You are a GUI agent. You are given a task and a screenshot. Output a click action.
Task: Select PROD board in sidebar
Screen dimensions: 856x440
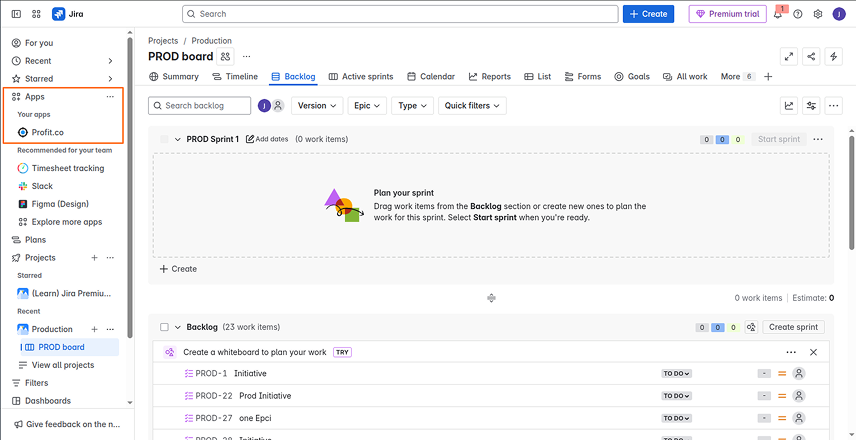(69, 347)
